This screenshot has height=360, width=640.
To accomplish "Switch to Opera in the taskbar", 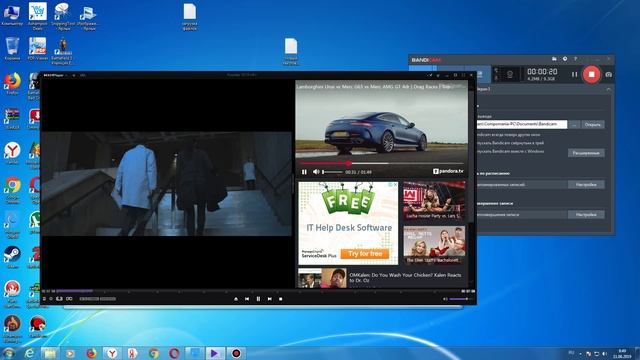I will tap(174, 353).
